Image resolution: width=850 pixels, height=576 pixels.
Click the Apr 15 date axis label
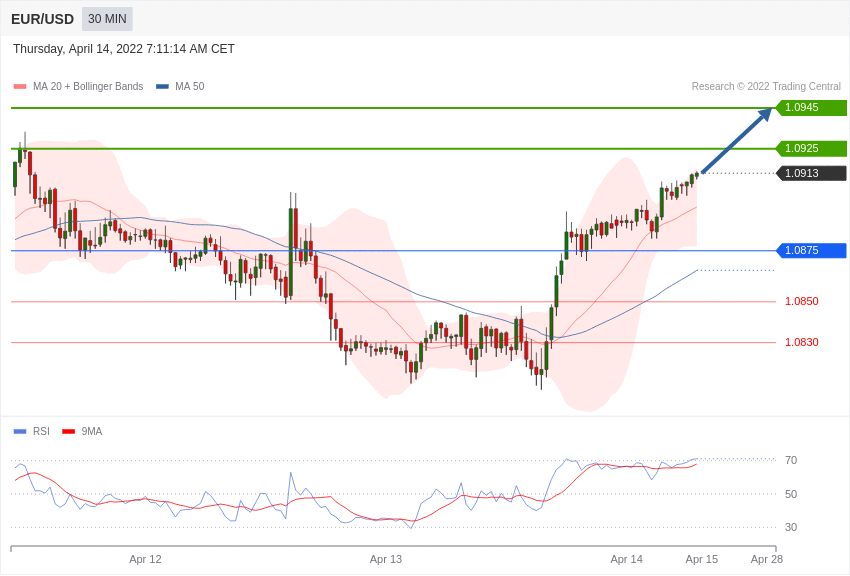[702, 559]
